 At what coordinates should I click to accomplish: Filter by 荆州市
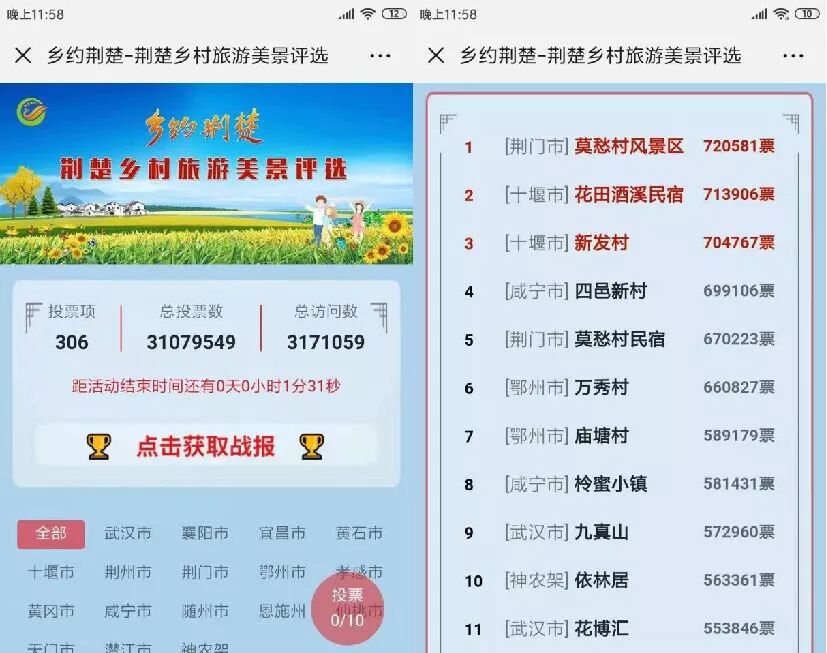click(x=128, y=572)
